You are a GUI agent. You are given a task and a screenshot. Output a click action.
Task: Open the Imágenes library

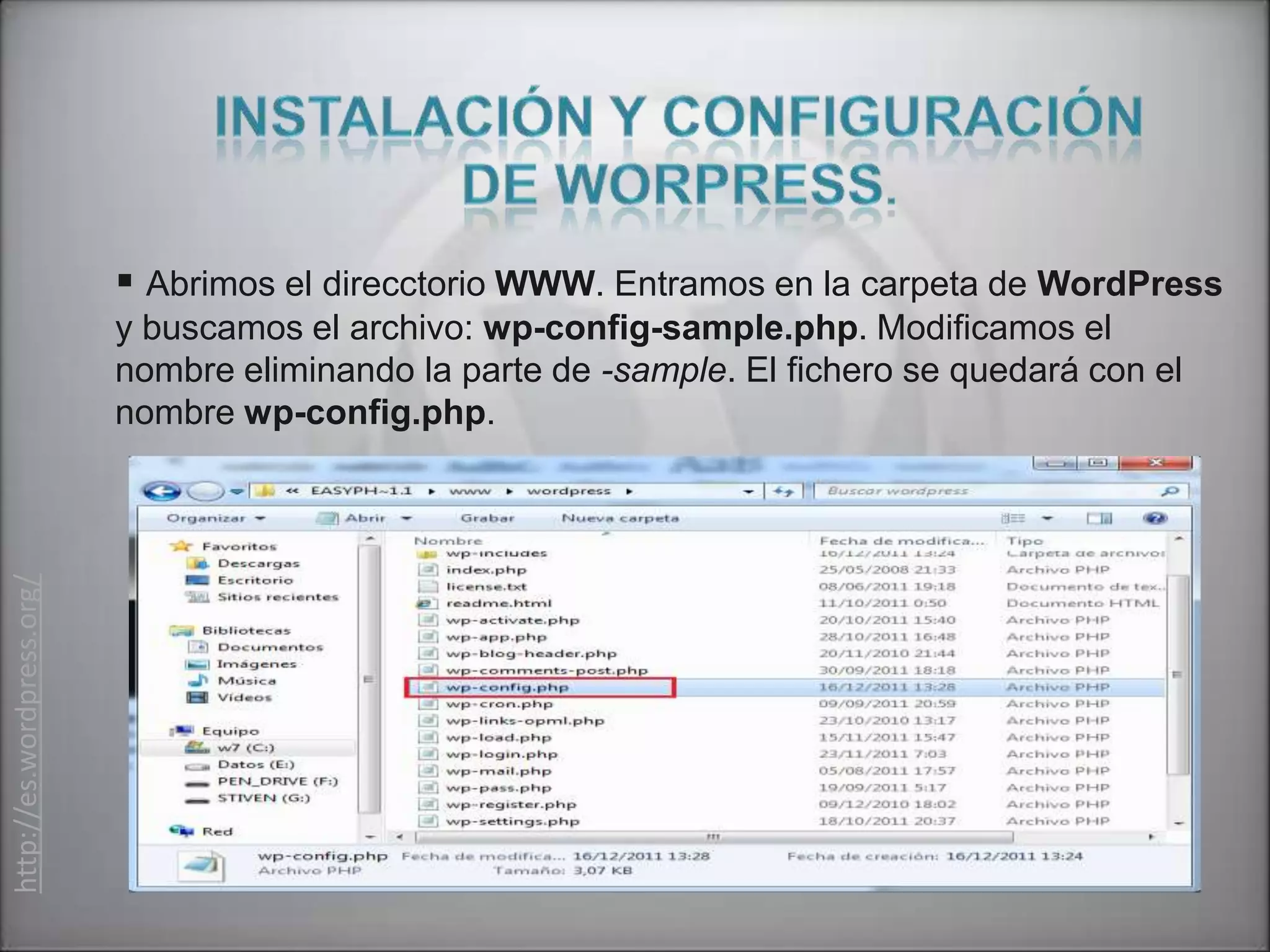tap(257, 664)
